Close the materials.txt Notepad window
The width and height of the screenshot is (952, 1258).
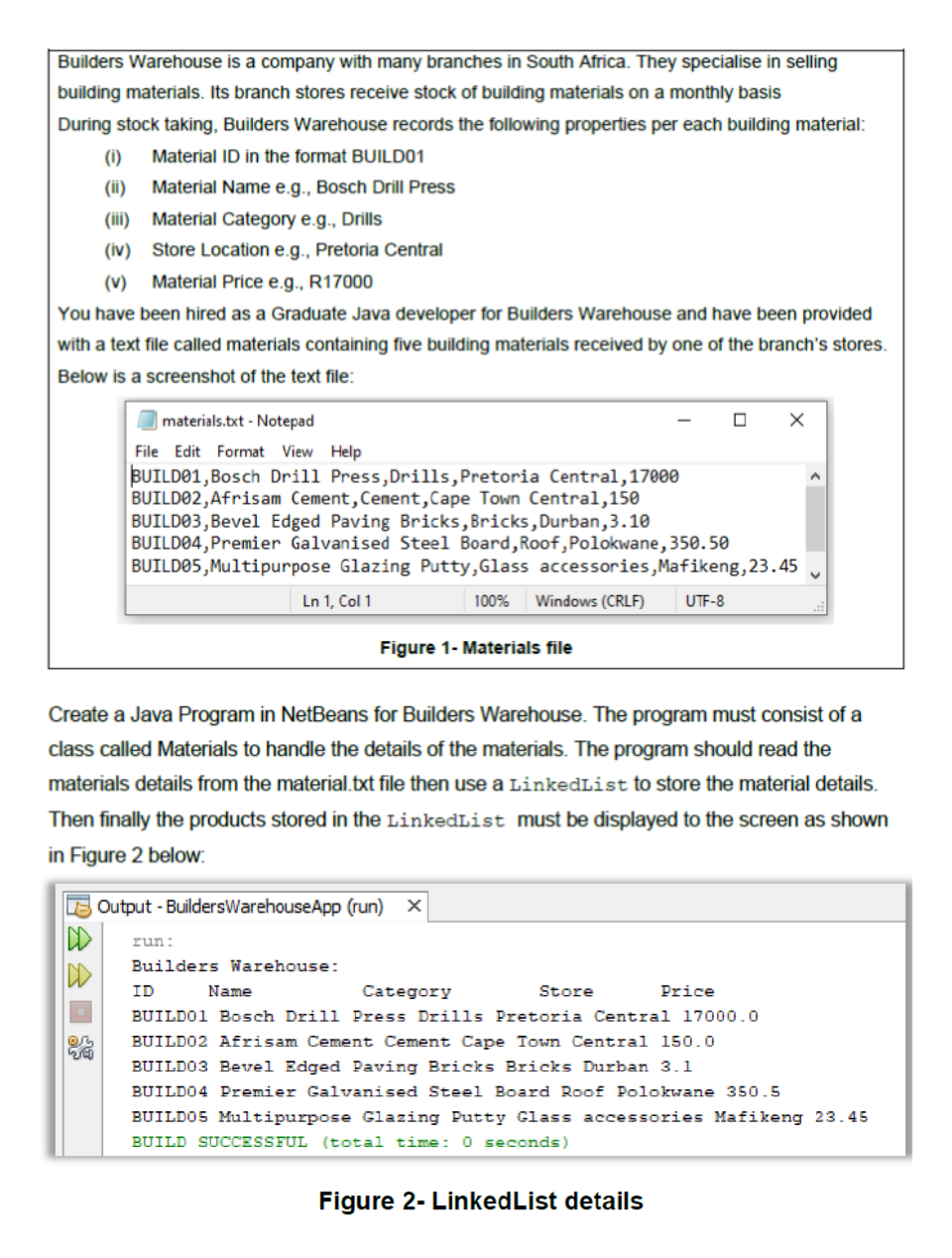tap(796, 420)
